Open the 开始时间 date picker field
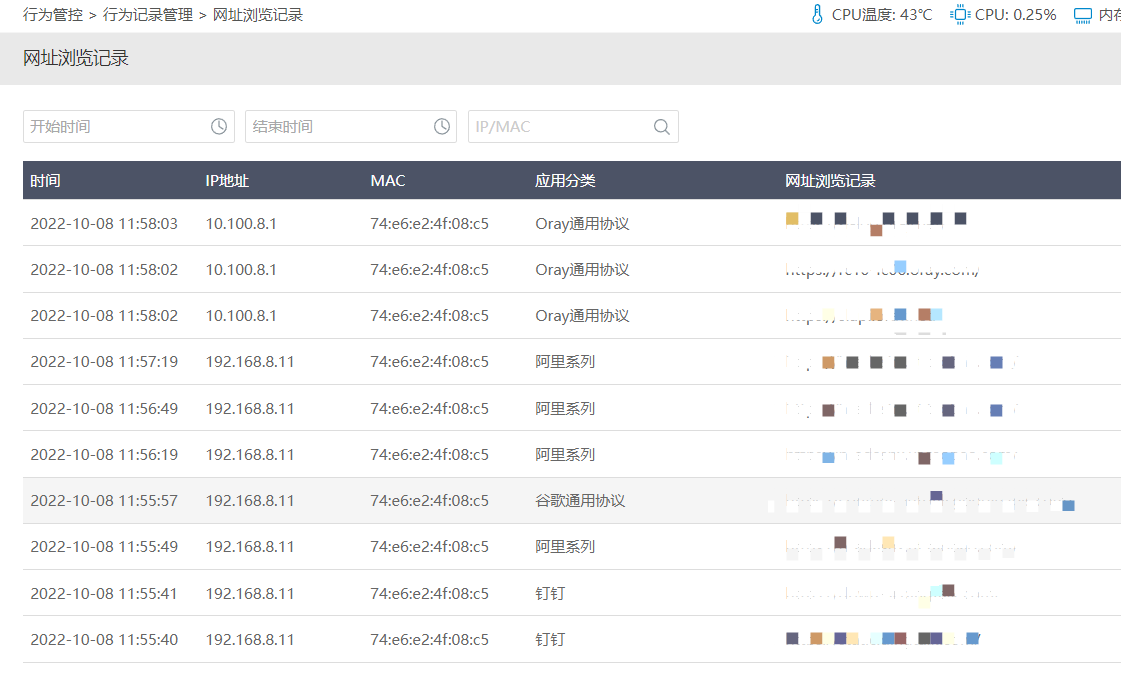This screenshot has width=1121, height=680. (x=116, y=127)
